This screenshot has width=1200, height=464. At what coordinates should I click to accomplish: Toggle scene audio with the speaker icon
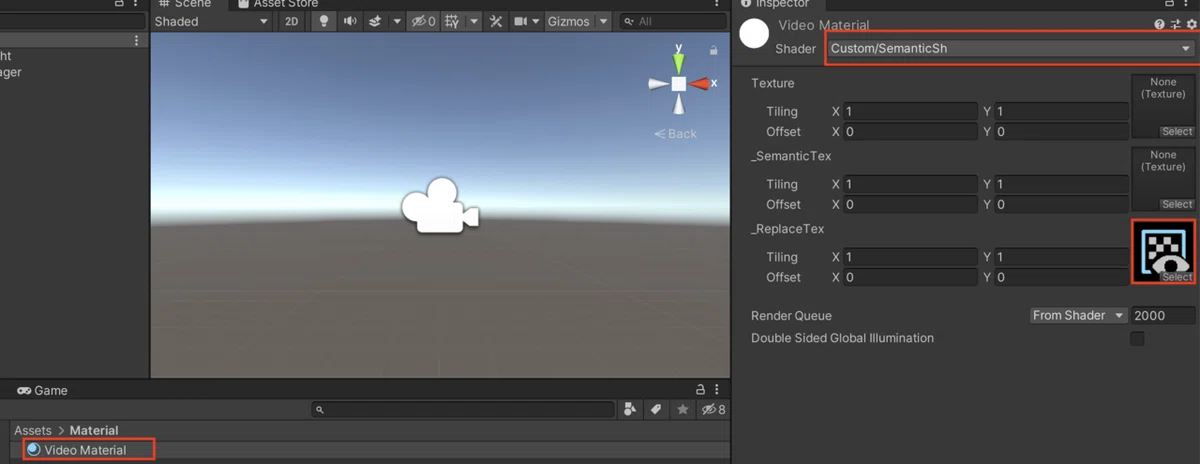(350, 21)
